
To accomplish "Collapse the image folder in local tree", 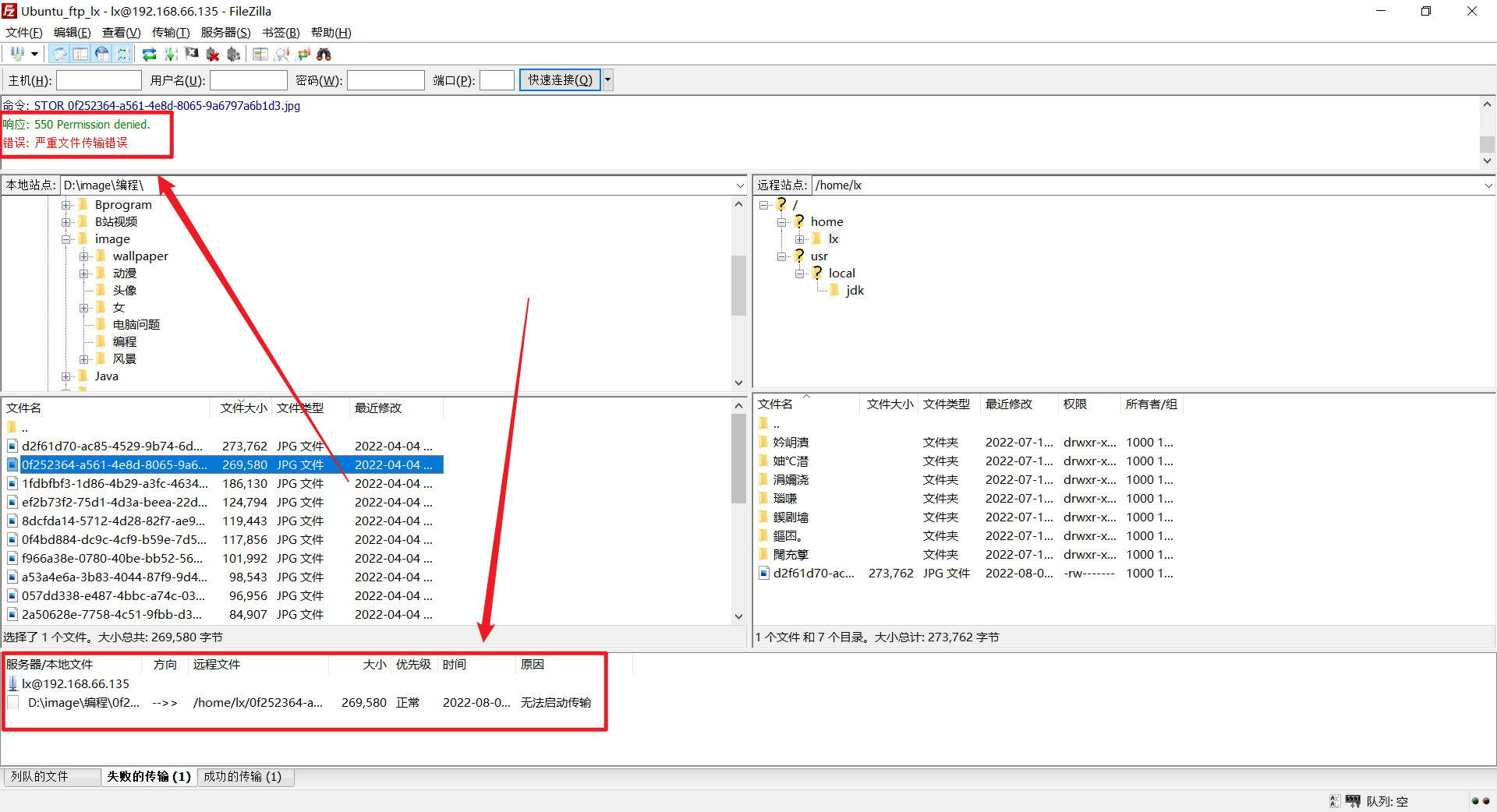I will coord(66,239).
